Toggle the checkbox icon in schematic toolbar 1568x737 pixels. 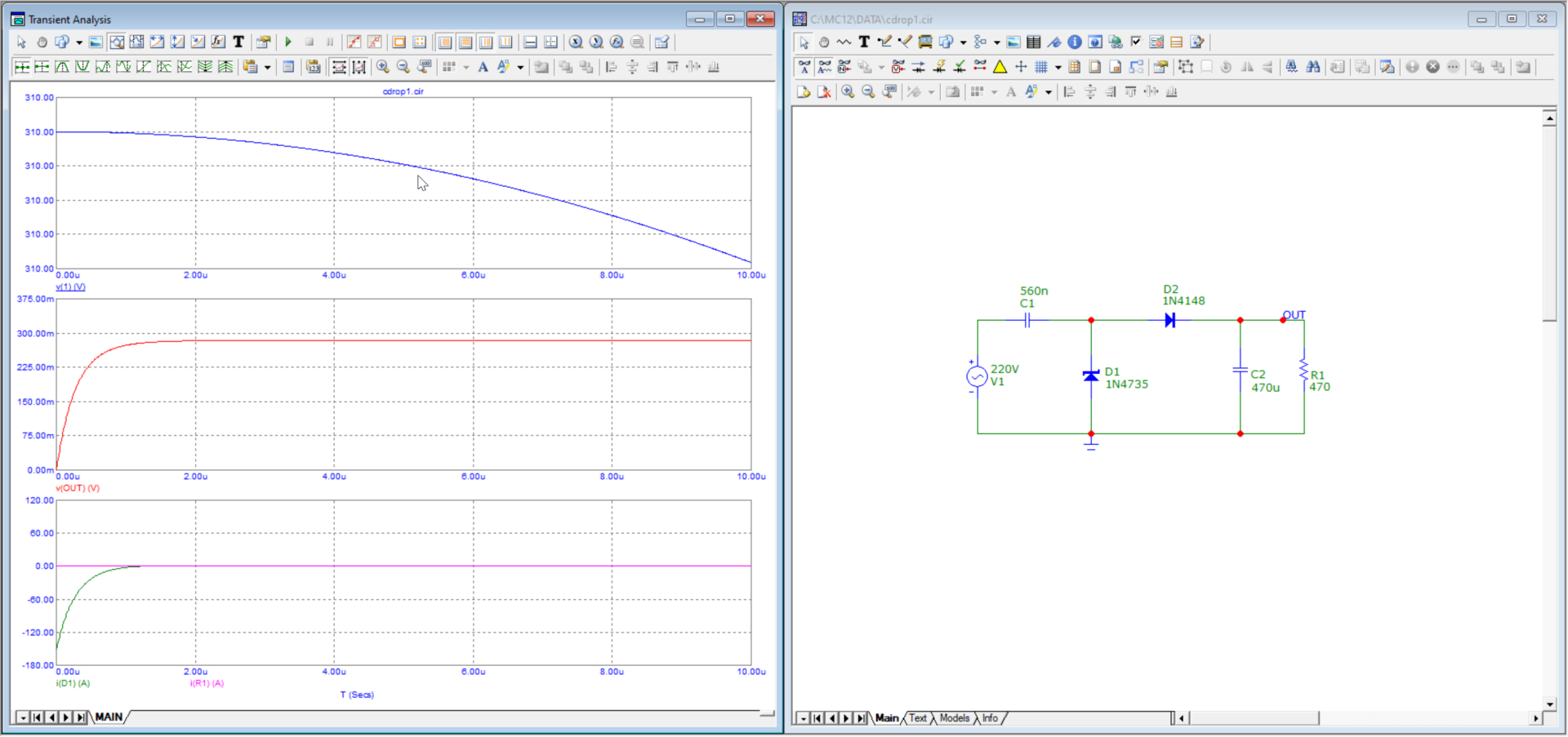tap(1136, 42)
